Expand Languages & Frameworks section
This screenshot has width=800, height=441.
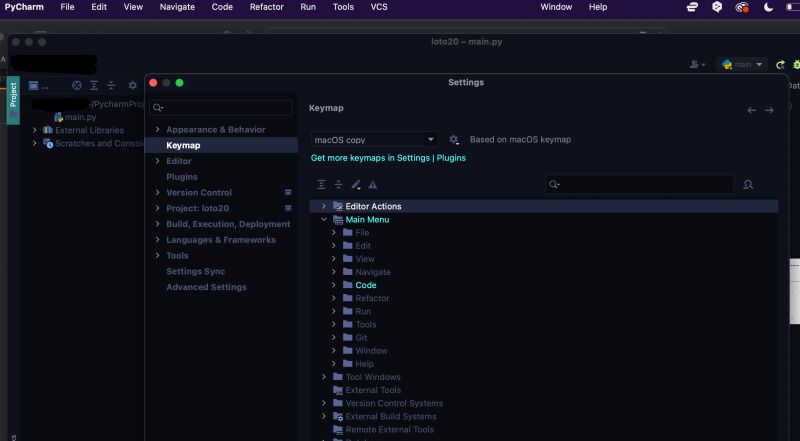click(157, 240)
